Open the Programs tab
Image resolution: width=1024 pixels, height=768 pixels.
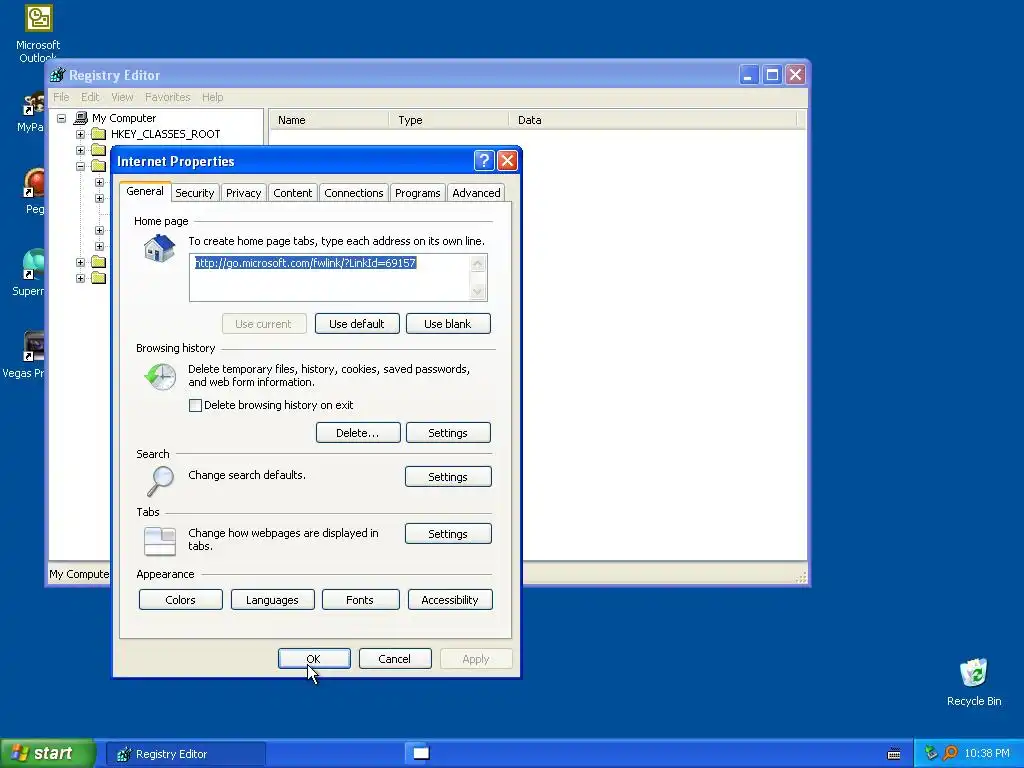(x=417, y=193)
